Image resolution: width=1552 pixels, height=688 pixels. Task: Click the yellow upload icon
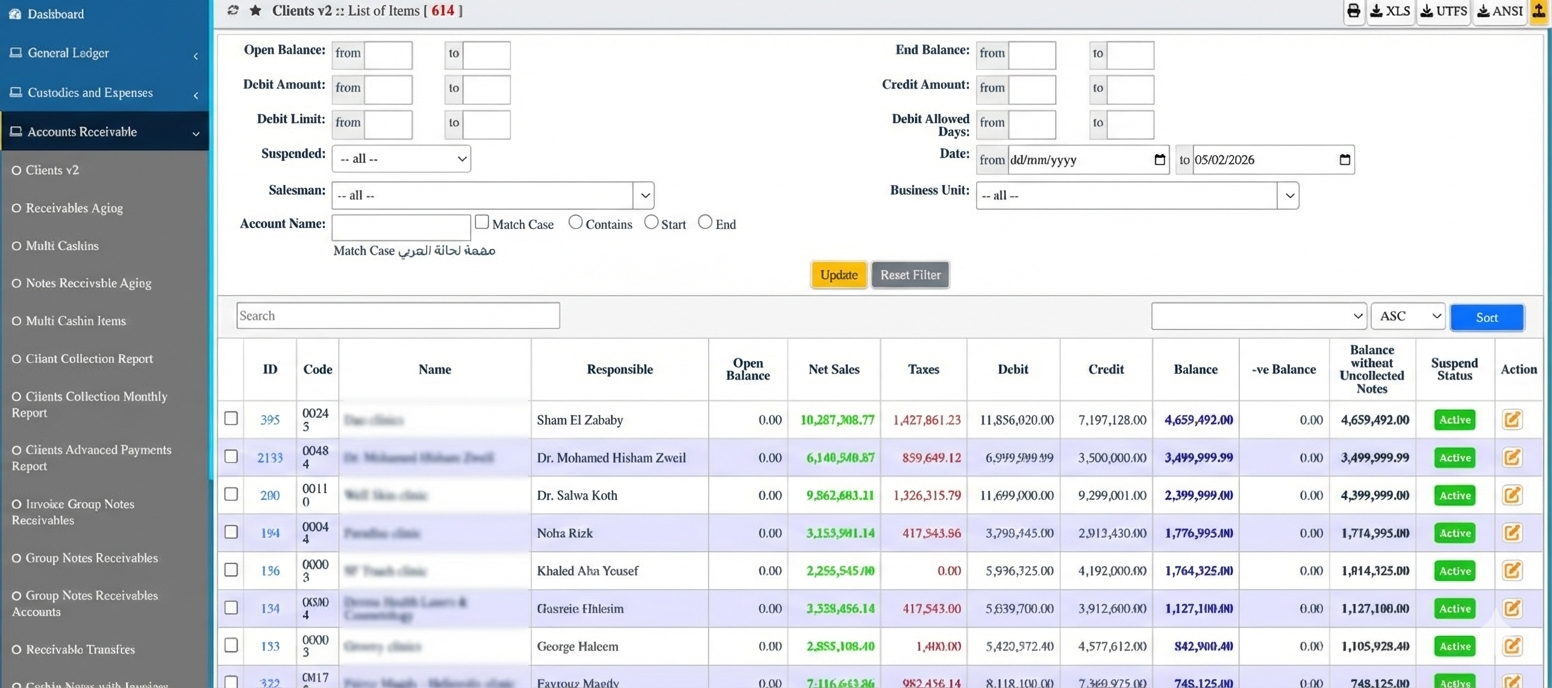1538,11
